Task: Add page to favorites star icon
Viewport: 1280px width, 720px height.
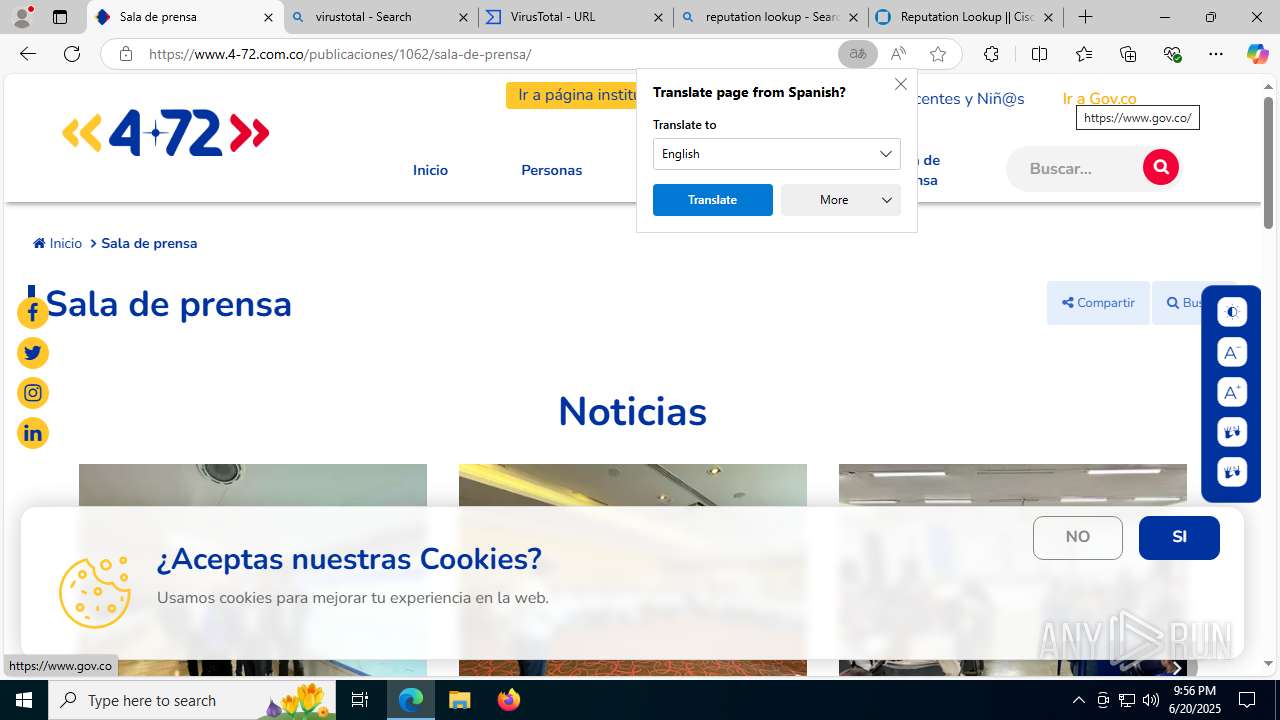Action: (x=938, y=54)
